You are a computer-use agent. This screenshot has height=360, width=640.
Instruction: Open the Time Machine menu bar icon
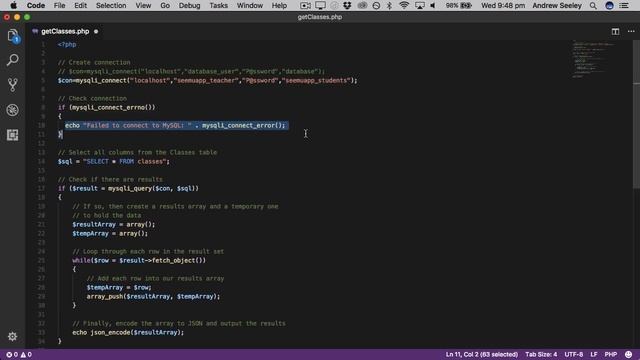coord(376,6)
